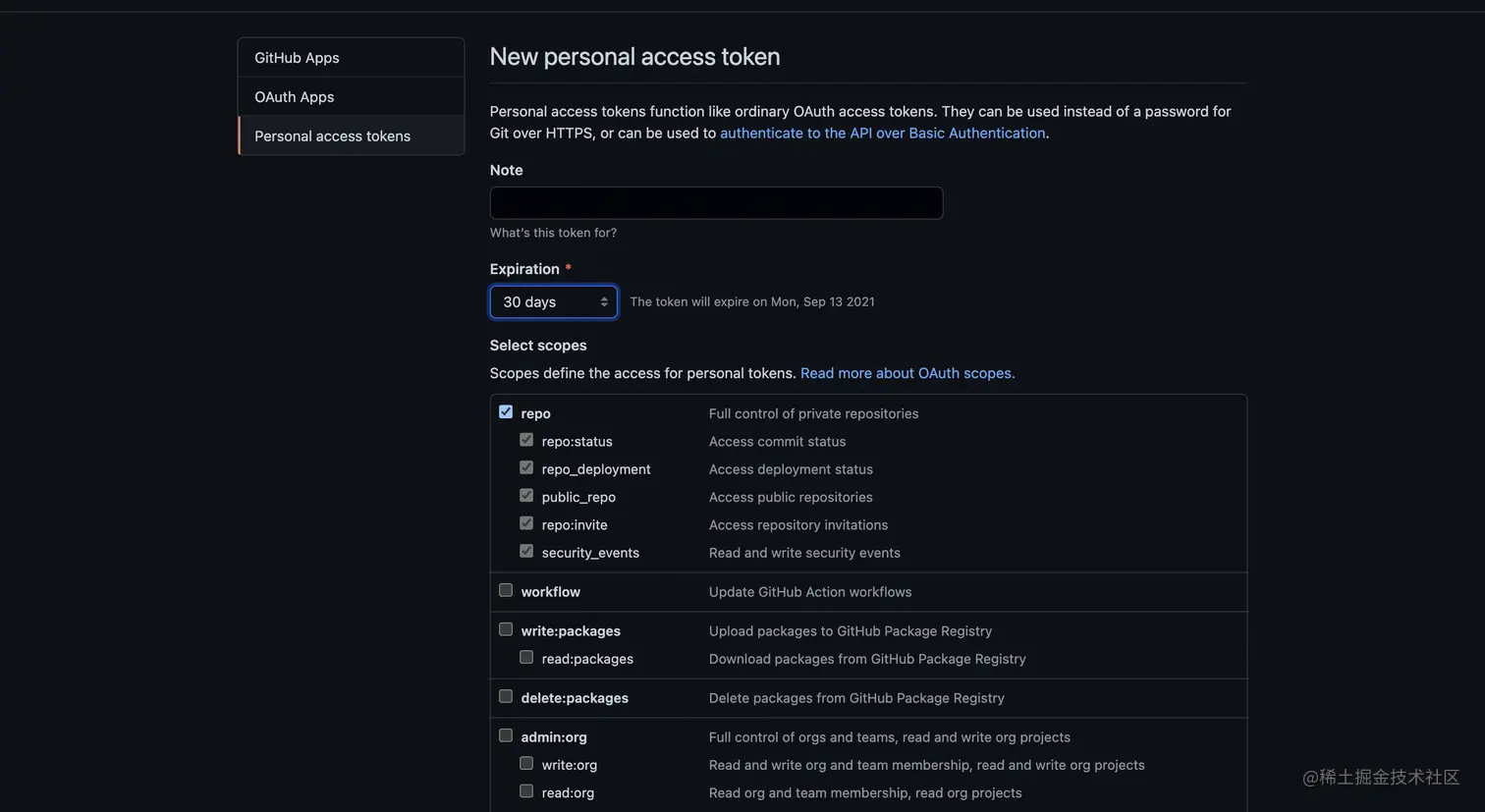This screenshot has width=1485, height=812.
Task: Open GitHub Apps in sidebar
Action: [297, 58]
